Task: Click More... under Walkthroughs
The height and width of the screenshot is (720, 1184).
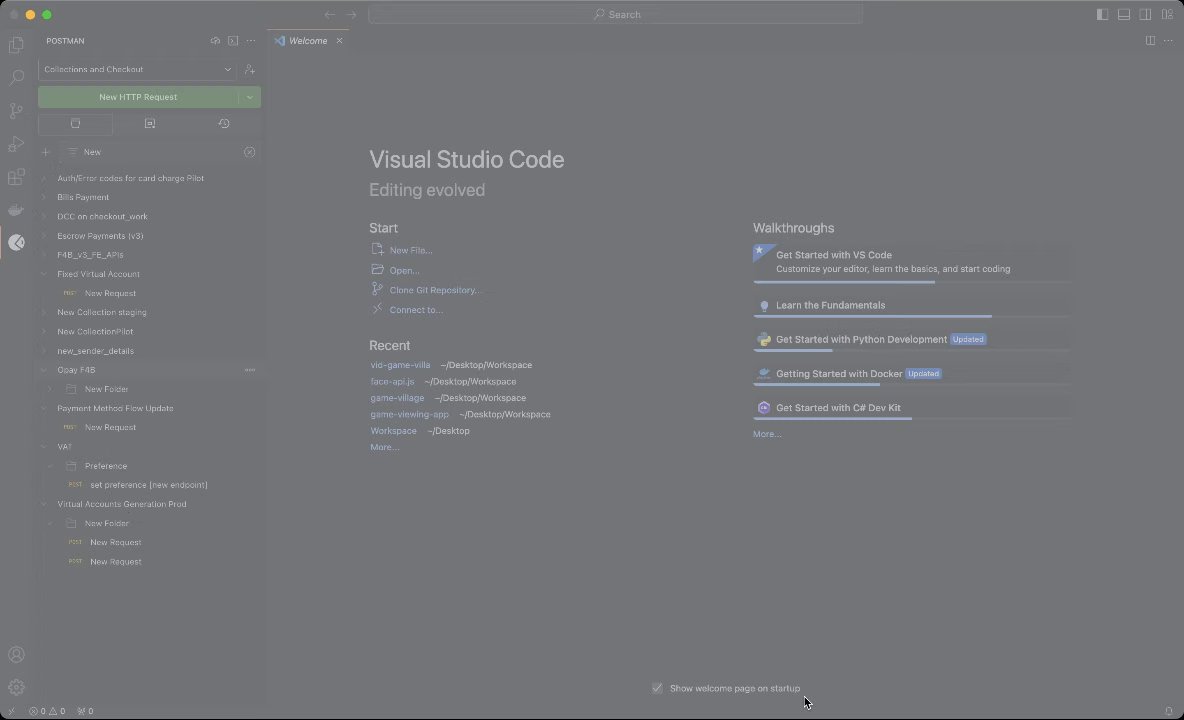Action: 767,434
